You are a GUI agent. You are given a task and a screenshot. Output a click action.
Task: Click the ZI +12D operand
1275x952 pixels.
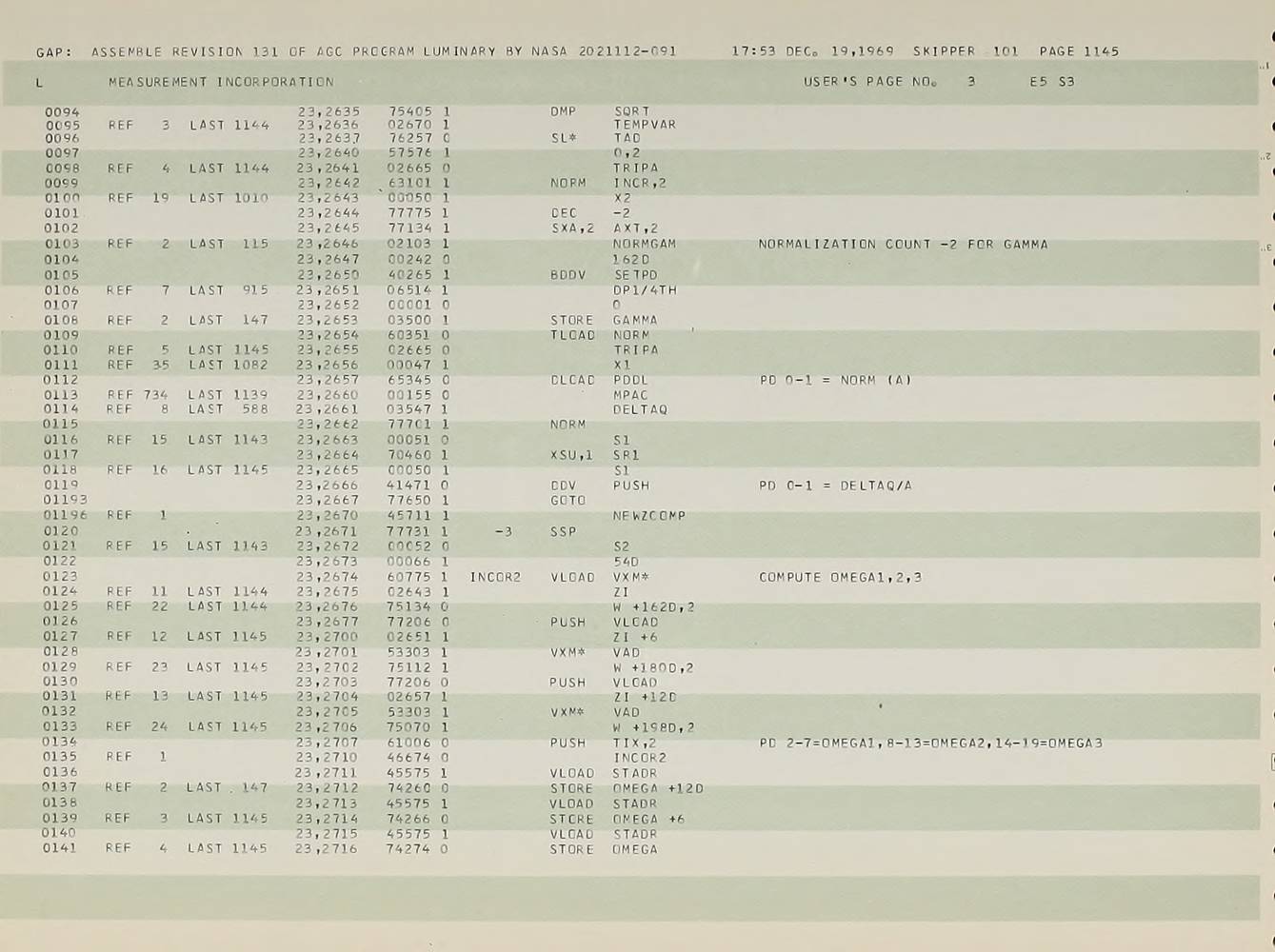[645, 697]
